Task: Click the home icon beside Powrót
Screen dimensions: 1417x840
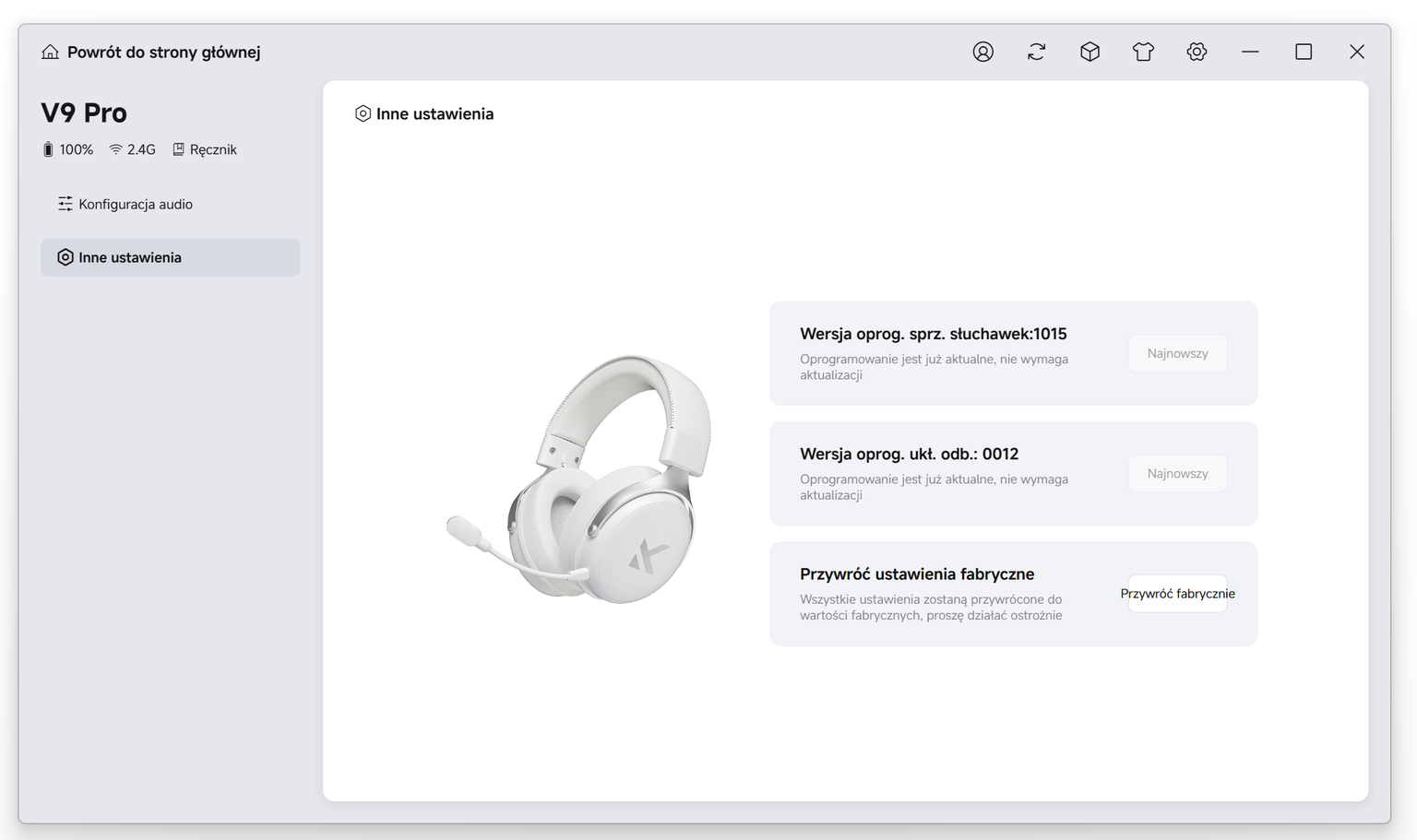Action: [50, 52]
